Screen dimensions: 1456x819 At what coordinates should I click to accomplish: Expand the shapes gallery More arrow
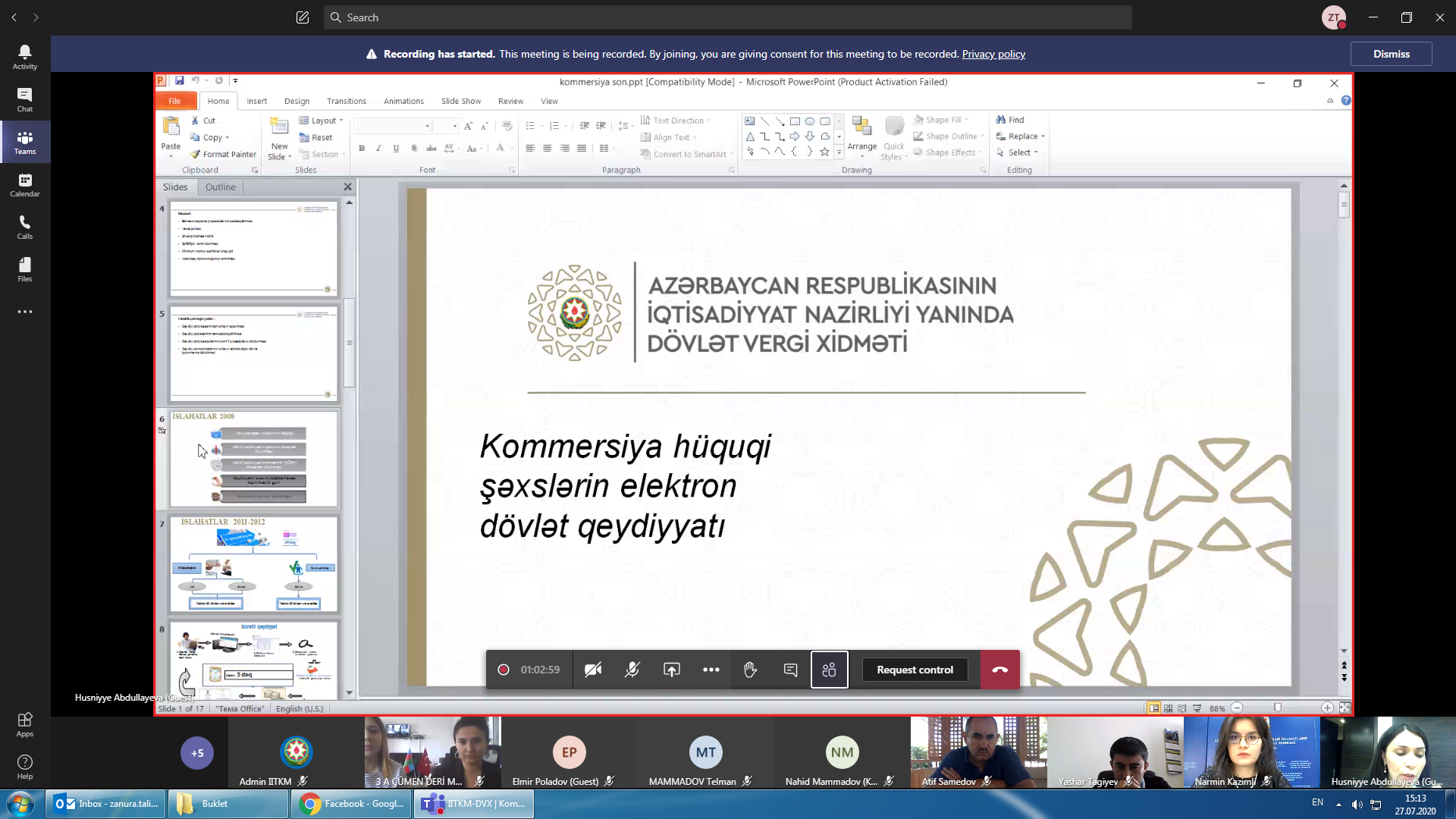(x=839, y=152)
